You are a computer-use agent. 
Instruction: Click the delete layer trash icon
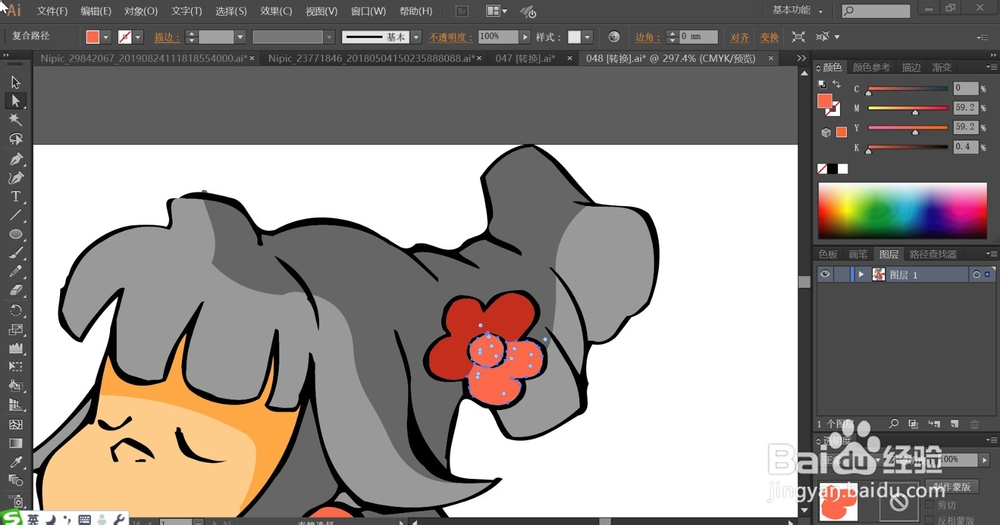click(x=974, y=424)
